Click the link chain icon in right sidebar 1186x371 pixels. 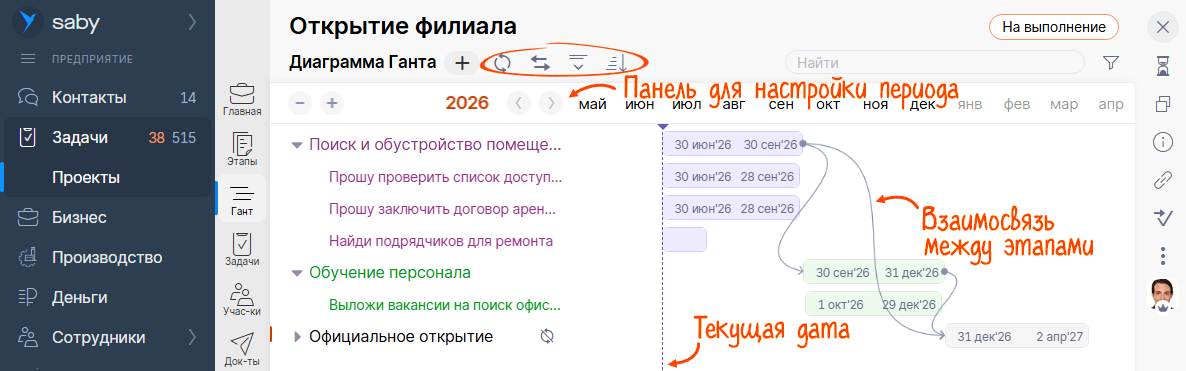(1163, 179)
